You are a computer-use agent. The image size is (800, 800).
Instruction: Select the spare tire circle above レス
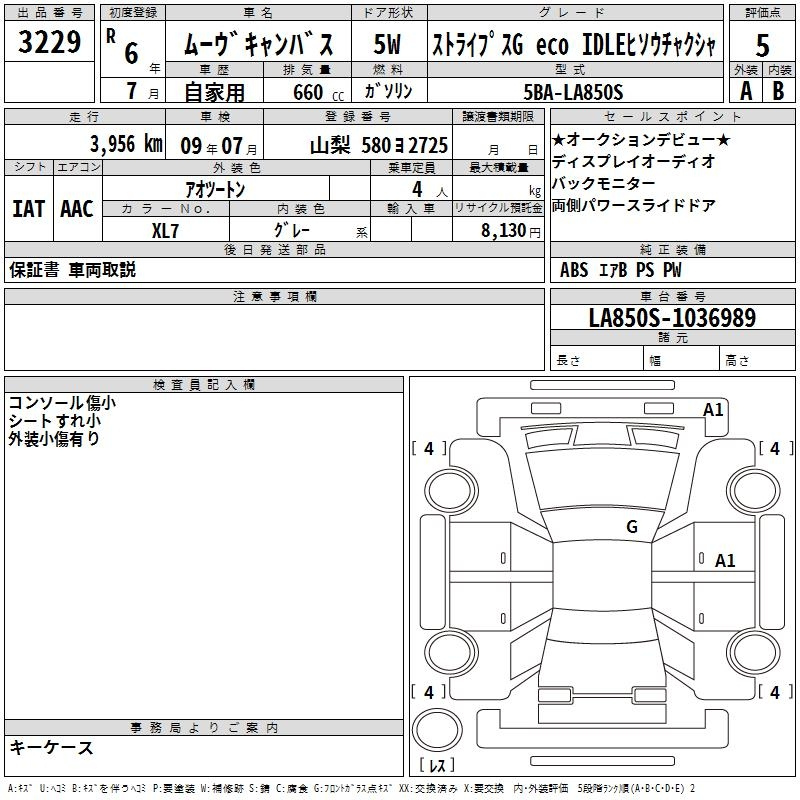(x=437, y=729)
